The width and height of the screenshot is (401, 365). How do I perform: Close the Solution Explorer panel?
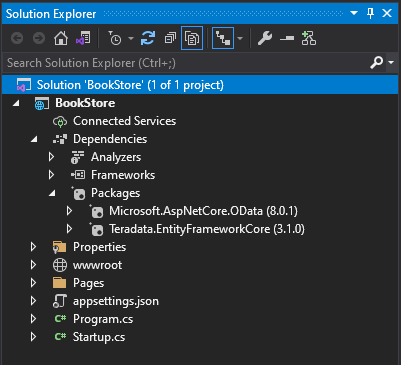[x=387, y=13]
